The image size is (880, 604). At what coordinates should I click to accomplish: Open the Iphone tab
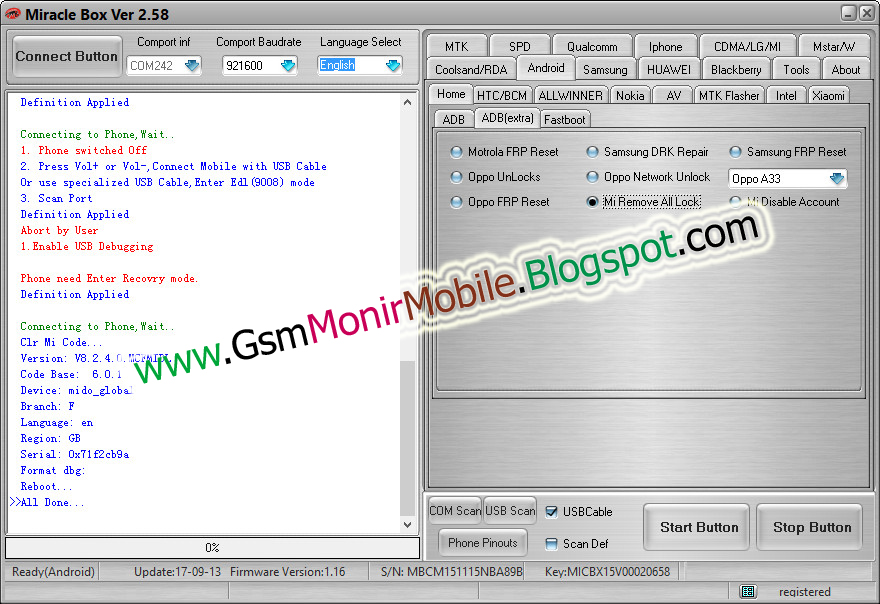666,47
